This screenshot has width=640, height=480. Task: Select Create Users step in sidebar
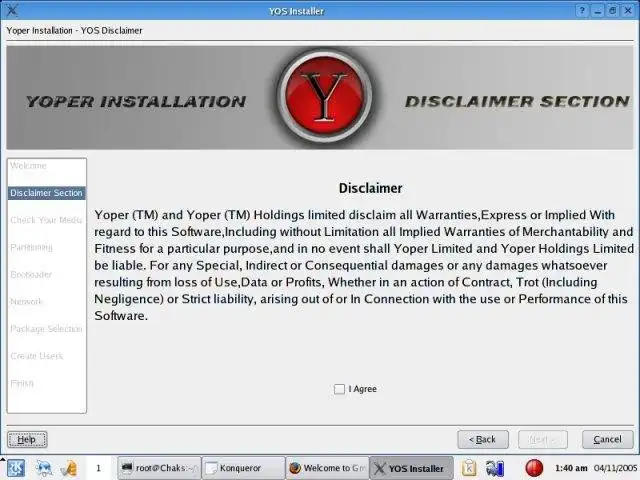click(37, 356)
